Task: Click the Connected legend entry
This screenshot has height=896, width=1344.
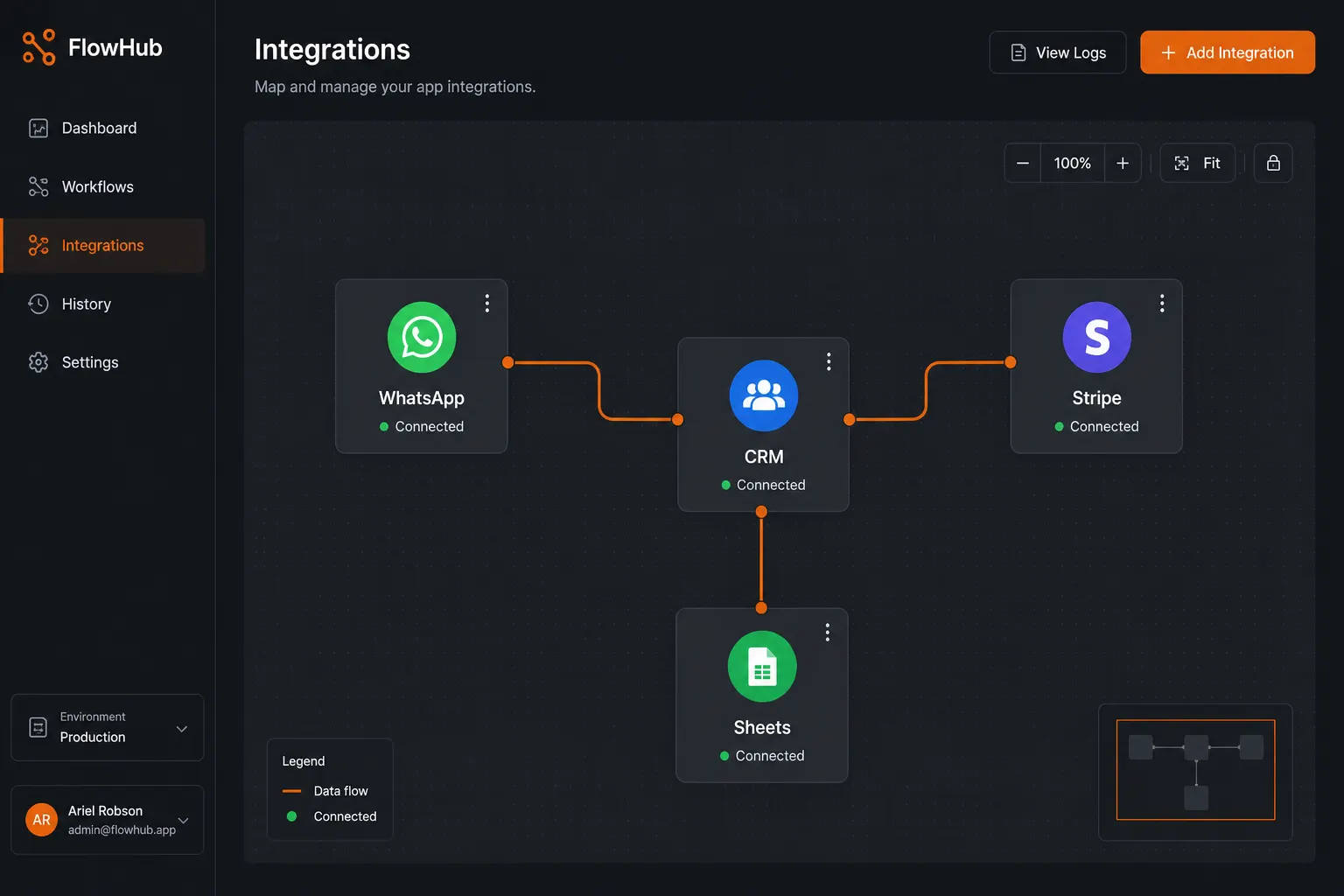Action: coord(331,816)
